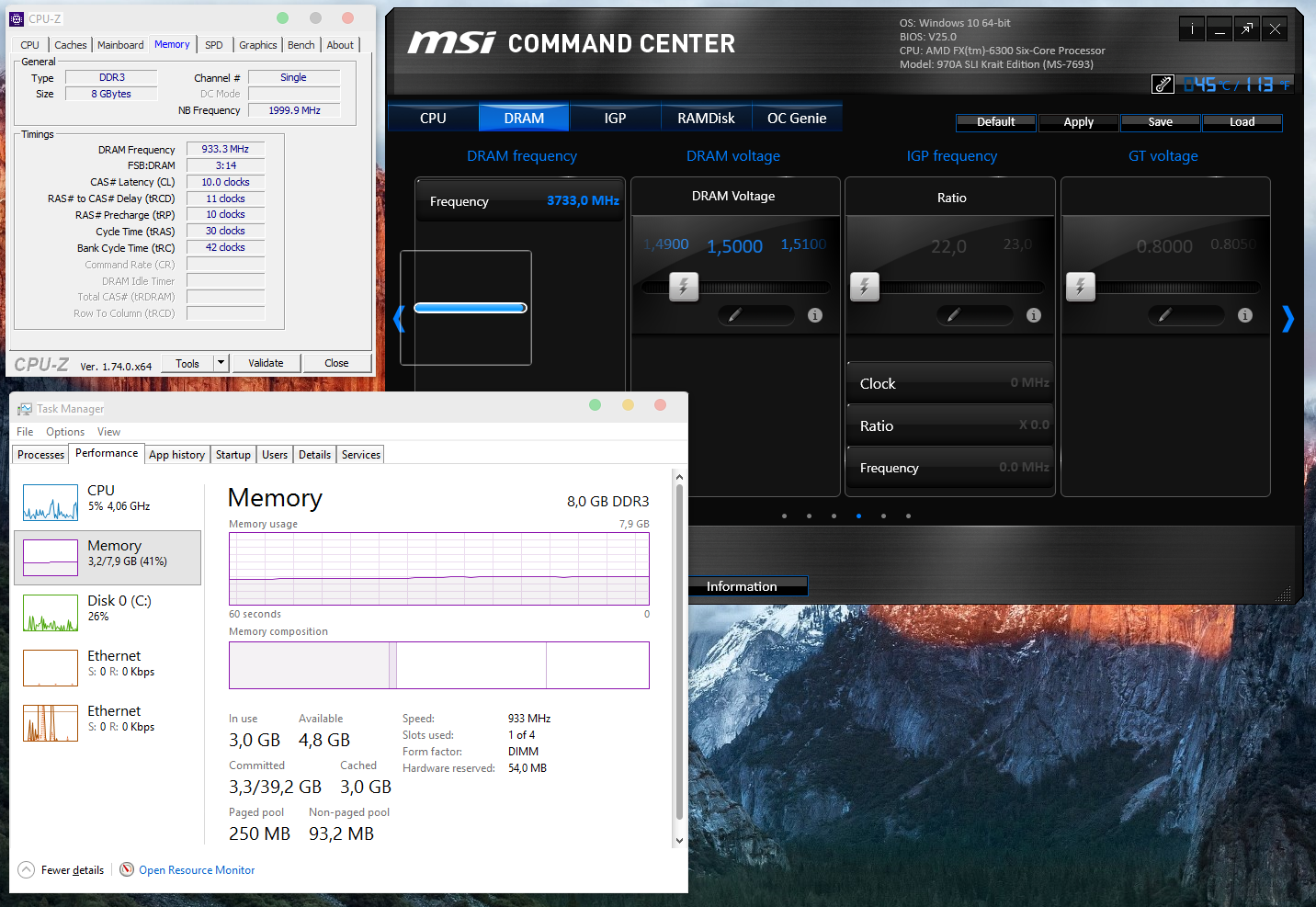Click the IGP Ratio pencil edit icon
Screen dimensions: 1316x907
click(x=953, y=315)
